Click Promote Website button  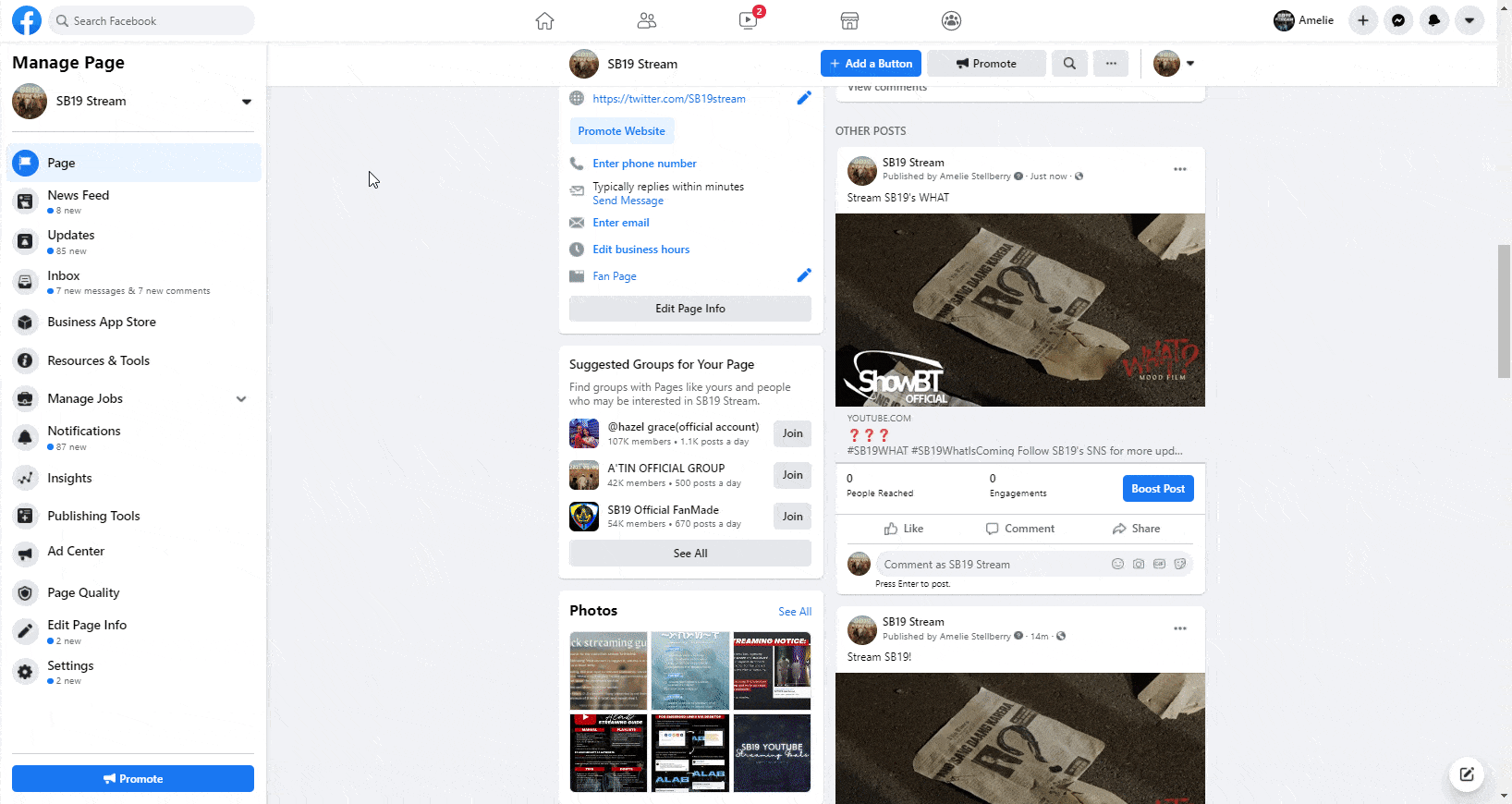click(x=622, y=131)
